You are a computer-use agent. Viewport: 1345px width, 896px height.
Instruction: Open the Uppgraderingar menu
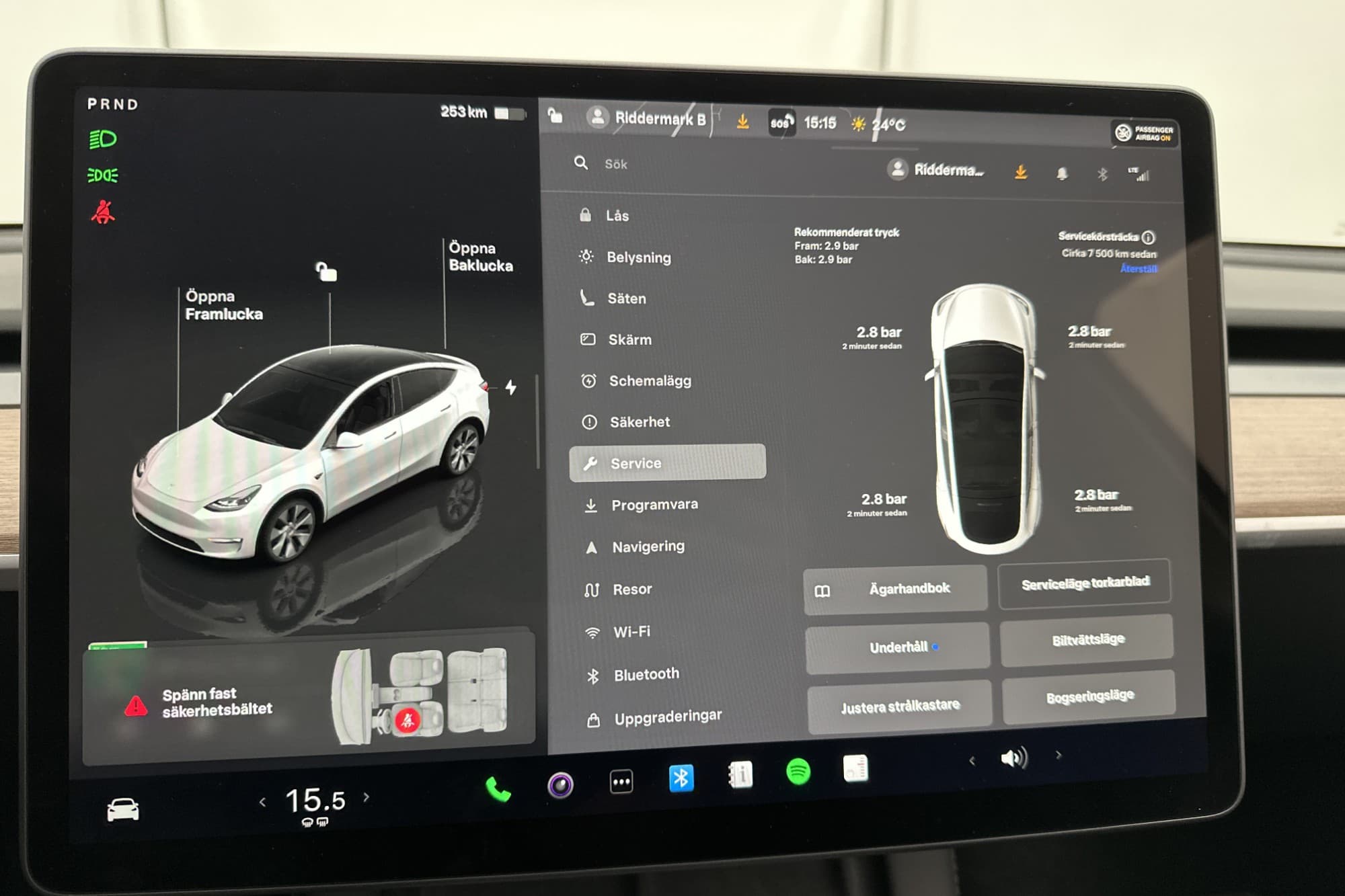(667, 718)
